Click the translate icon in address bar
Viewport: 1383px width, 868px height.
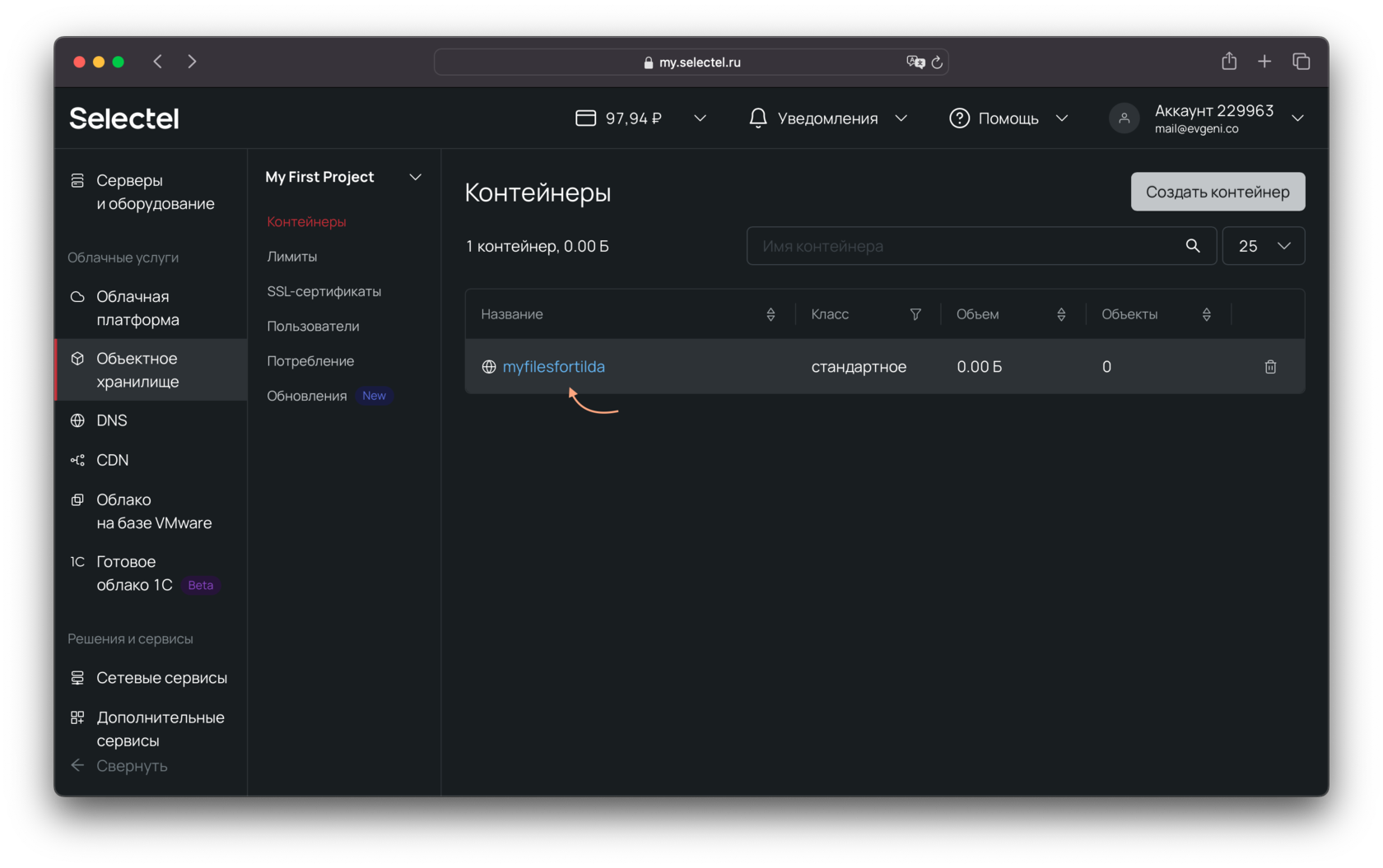(x=915, y=63)
